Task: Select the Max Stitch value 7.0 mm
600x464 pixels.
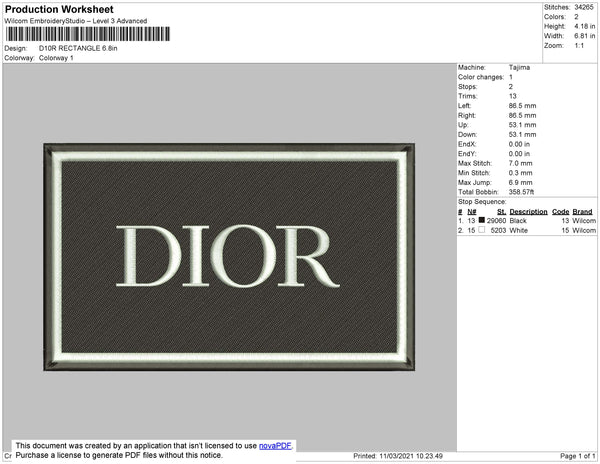Action: coord(520,163)
